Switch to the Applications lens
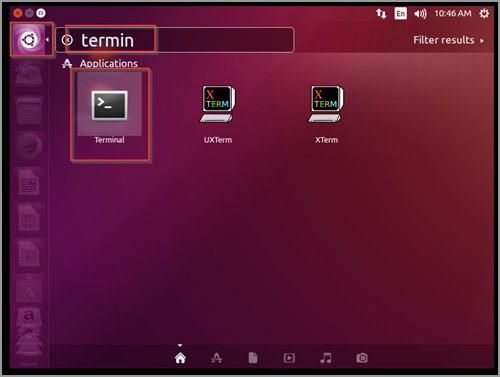500x377 pixels. (x=217, y=358)
